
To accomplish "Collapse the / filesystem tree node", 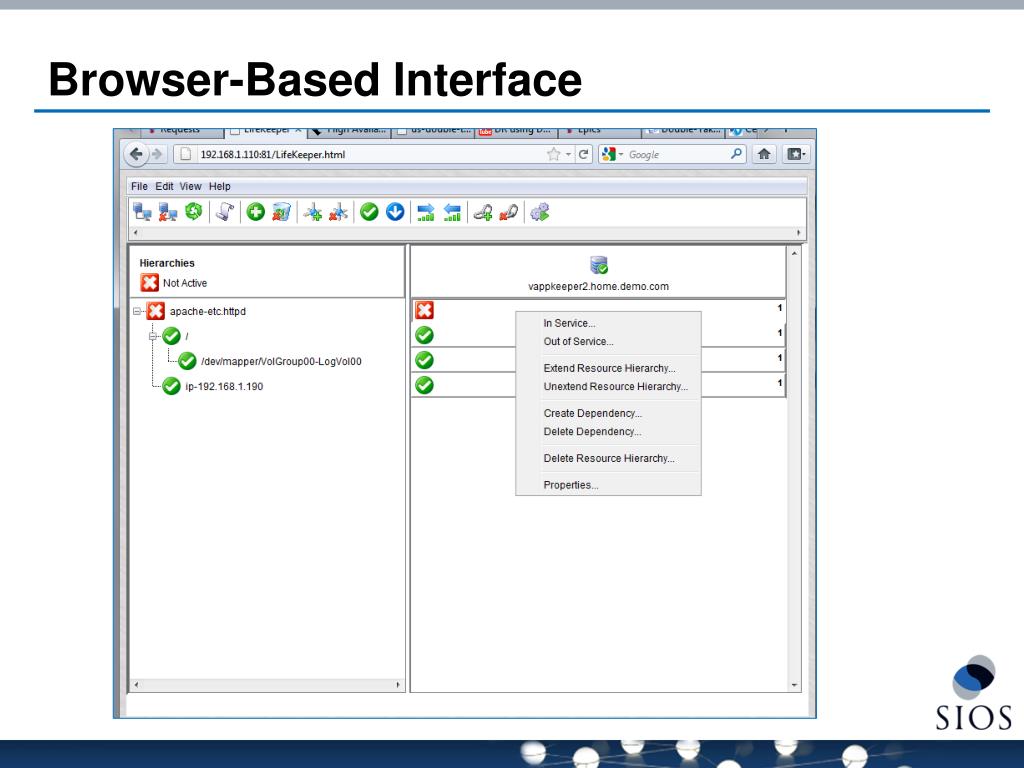I will click(154, 336).
